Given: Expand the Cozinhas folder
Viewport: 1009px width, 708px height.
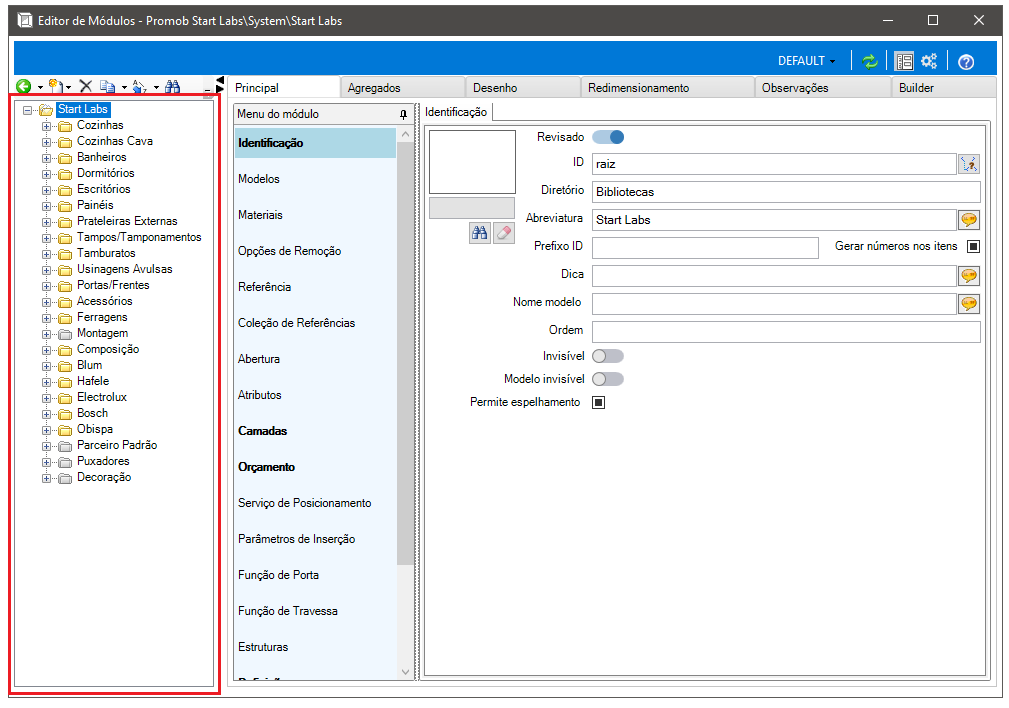Looking at the screenshot, I should coord(46,126).
